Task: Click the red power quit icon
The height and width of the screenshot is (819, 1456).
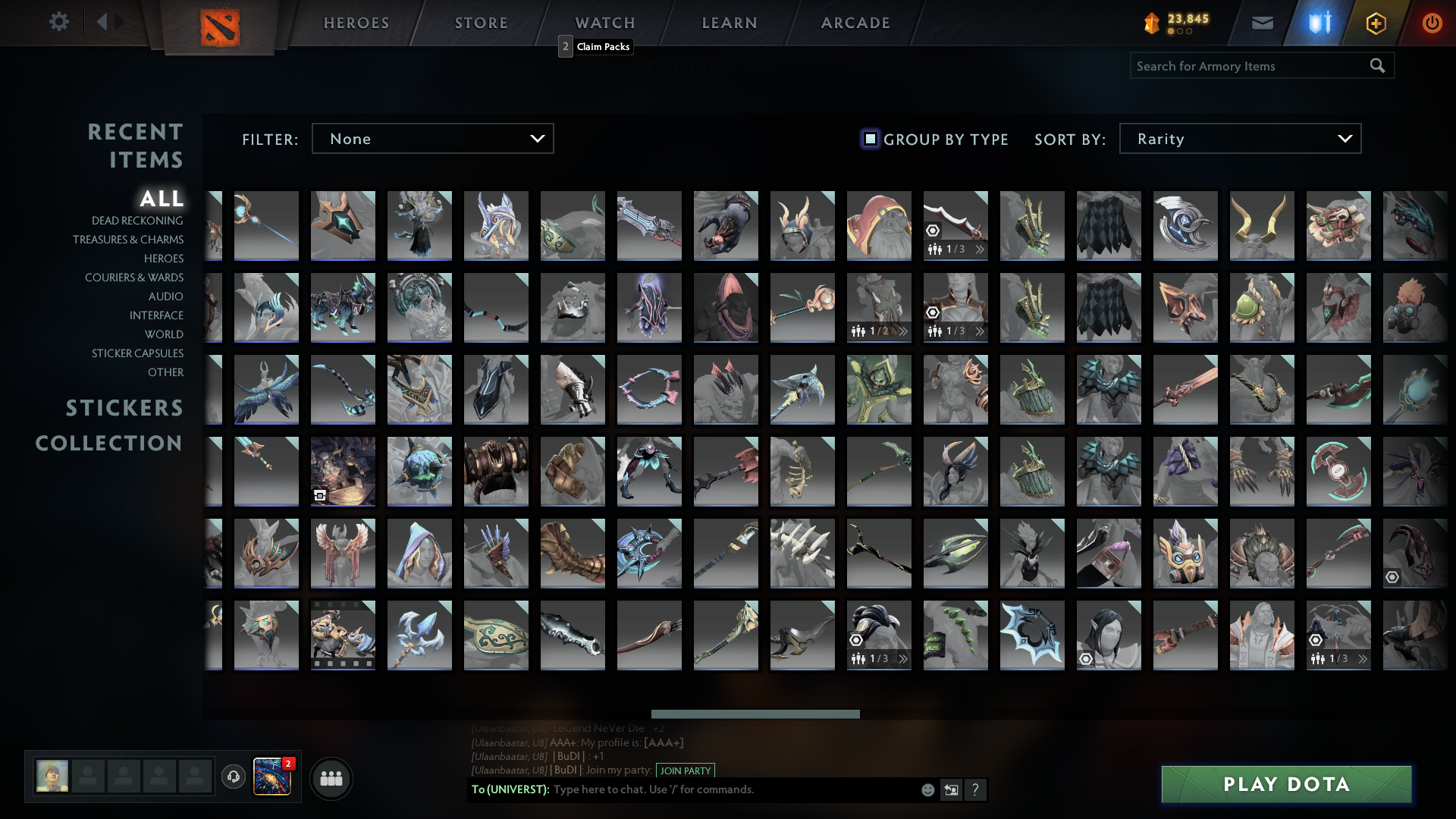Action: click(x=1432, y=23)
